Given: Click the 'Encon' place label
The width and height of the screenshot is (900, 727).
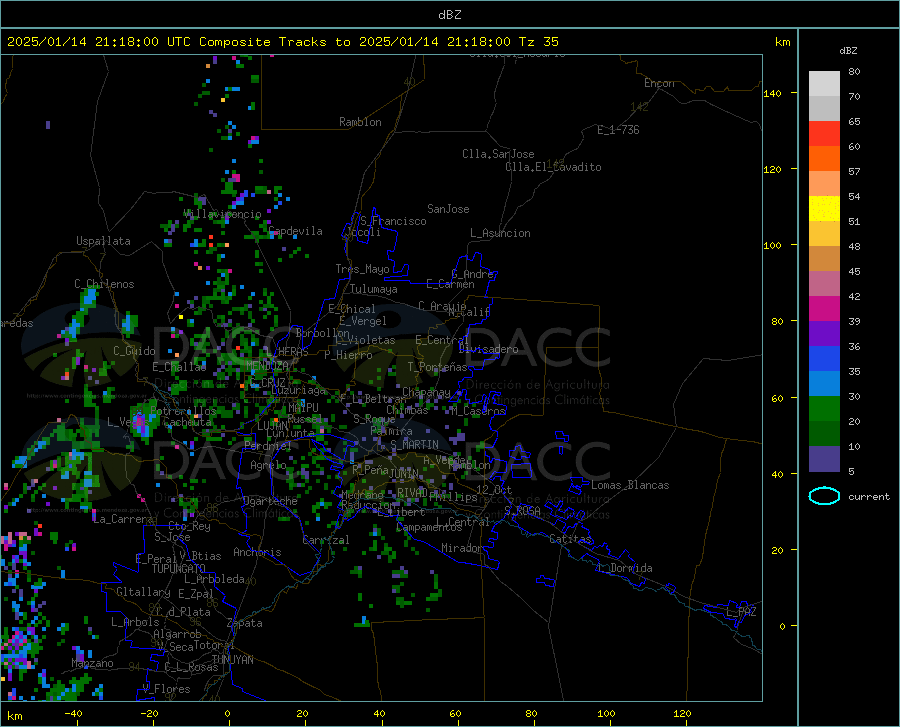Looking at the screenshot, I should pos(659,83).
